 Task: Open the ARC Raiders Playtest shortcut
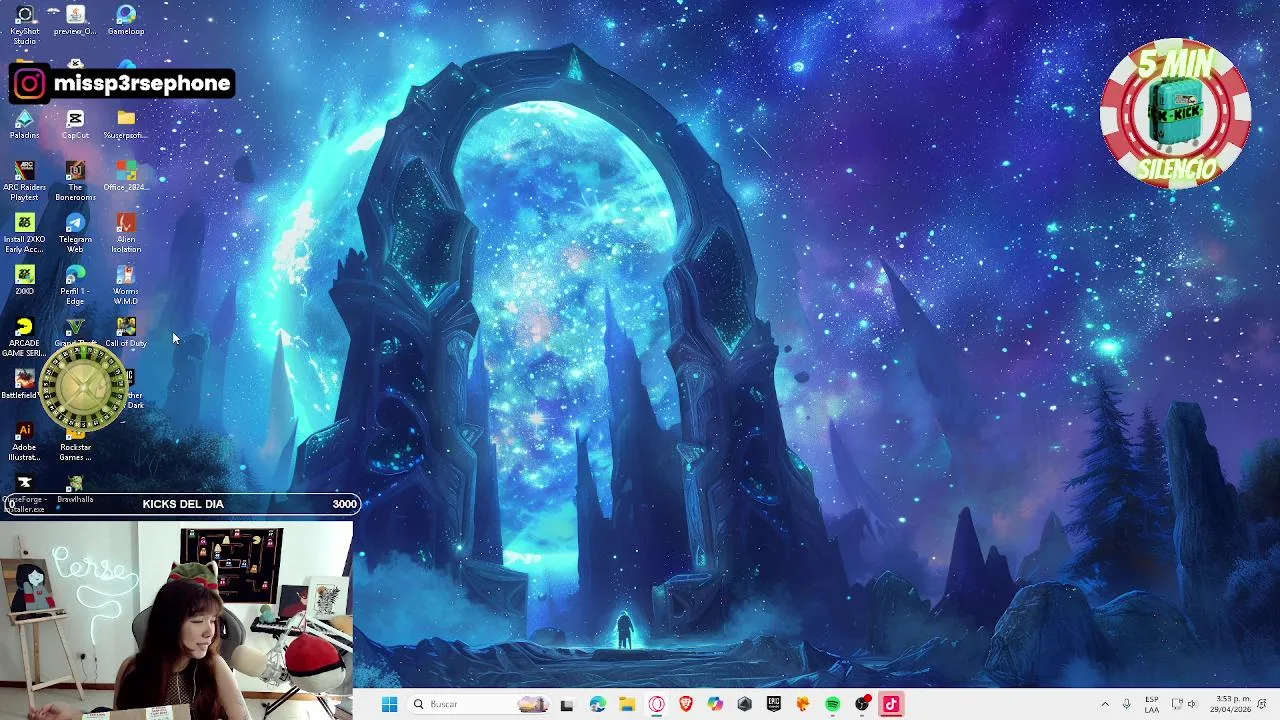click(24, 181)
